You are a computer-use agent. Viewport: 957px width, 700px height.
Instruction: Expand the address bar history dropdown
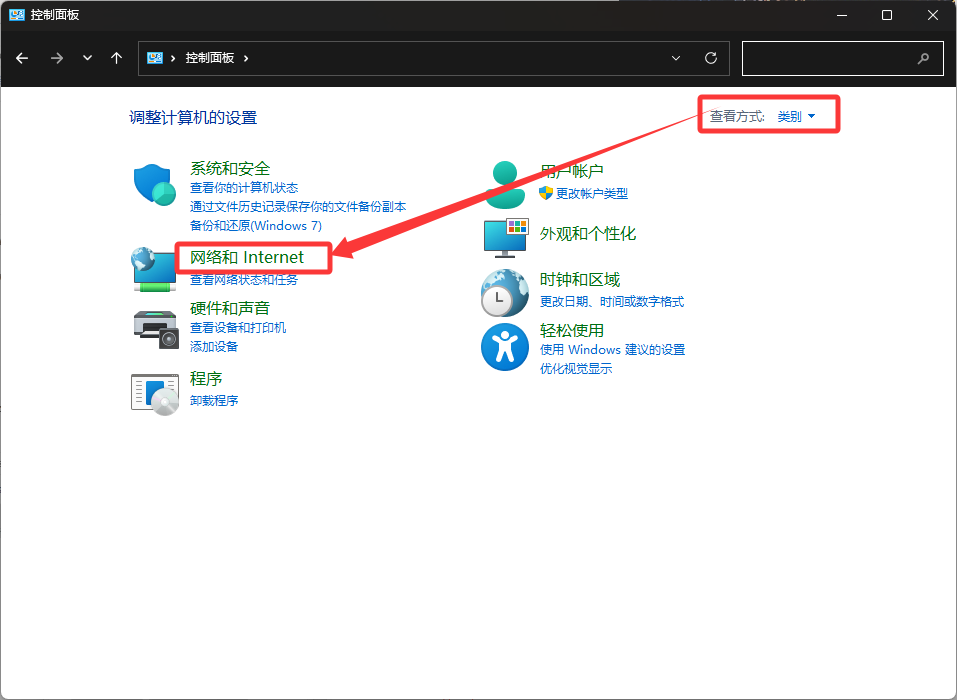676,58
